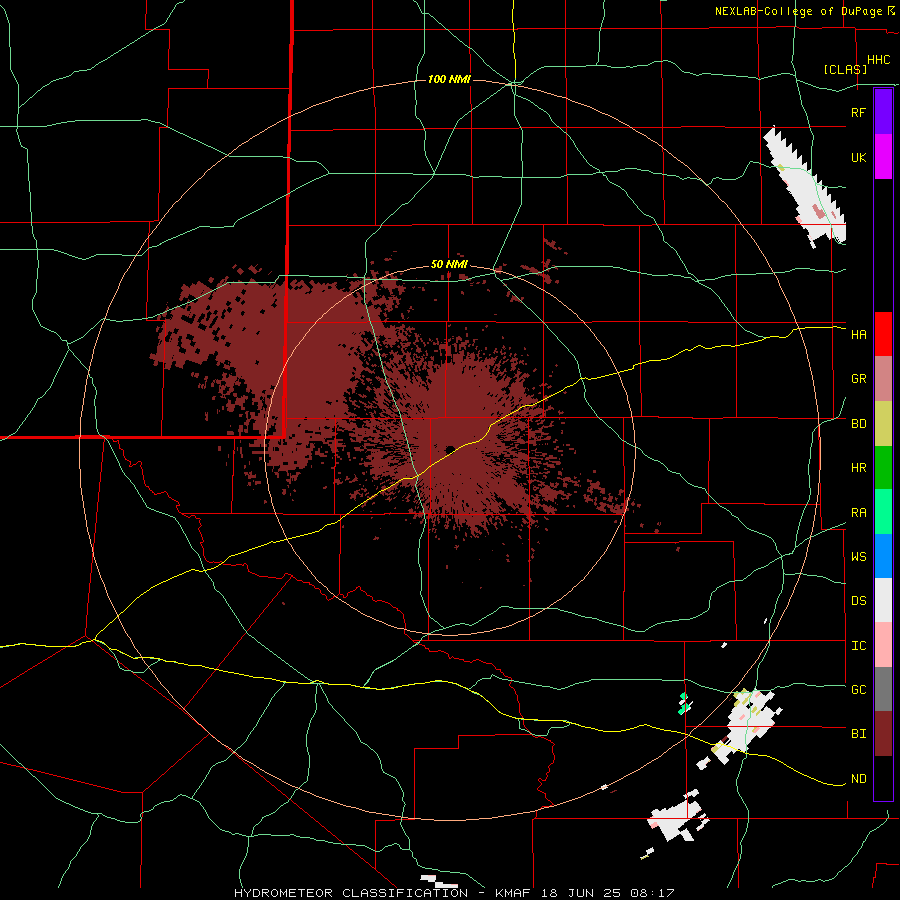Click the red HA legend swatch
900x900 pixels.
click(x=883, y=334)
